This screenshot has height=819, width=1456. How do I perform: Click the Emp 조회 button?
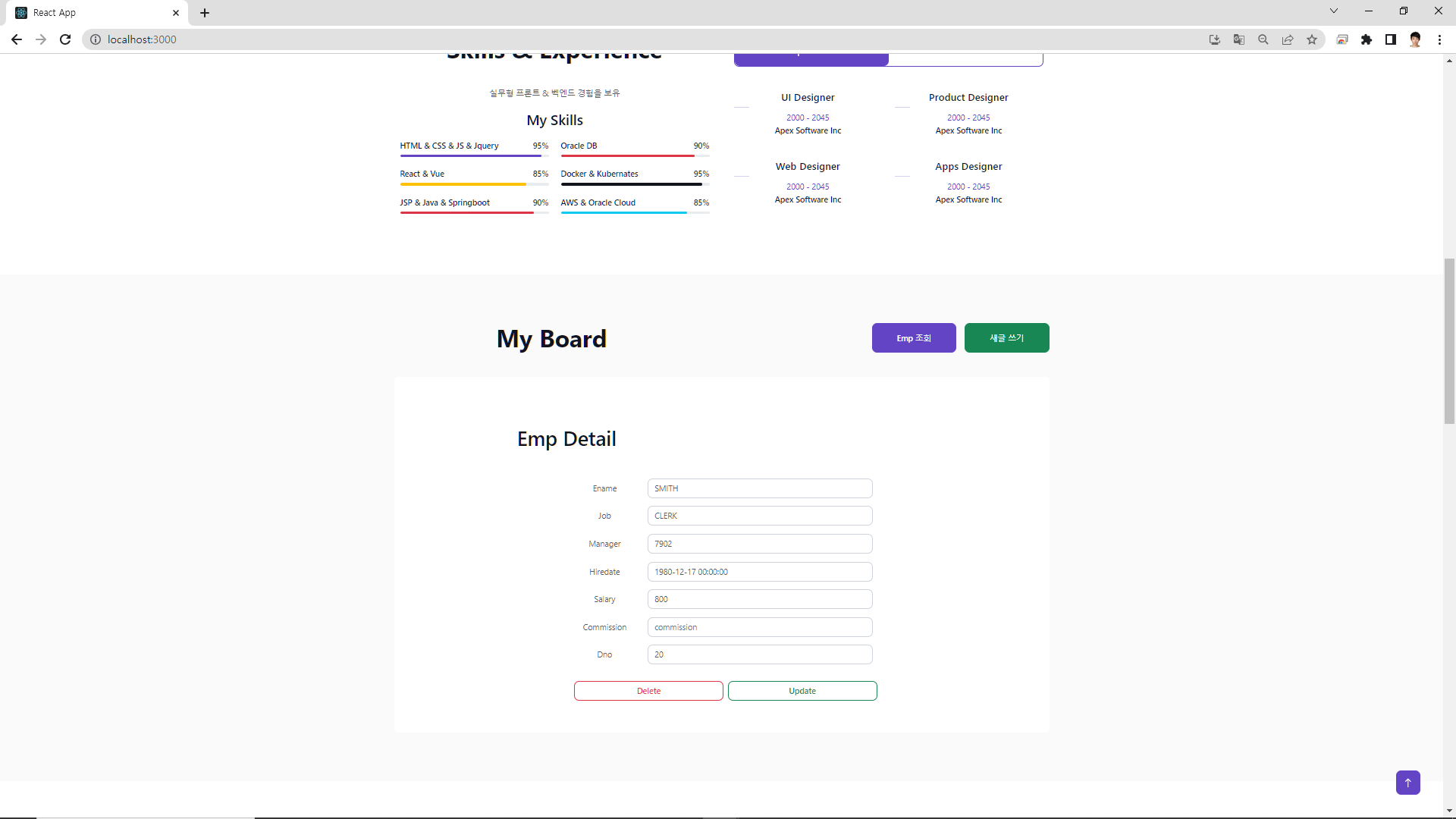tap(914, 338)
